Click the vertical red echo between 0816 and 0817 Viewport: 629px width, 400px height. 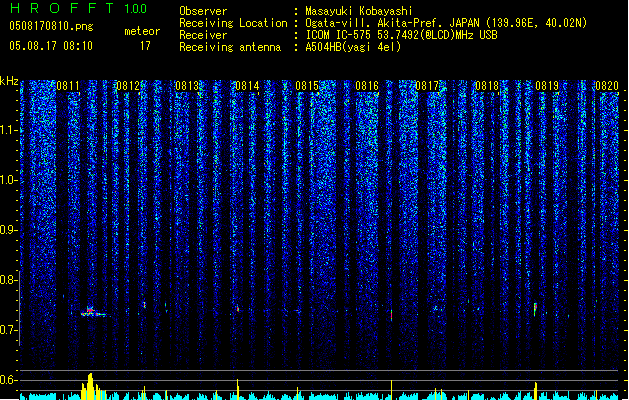pyautogui.click(x=392, y=315)
